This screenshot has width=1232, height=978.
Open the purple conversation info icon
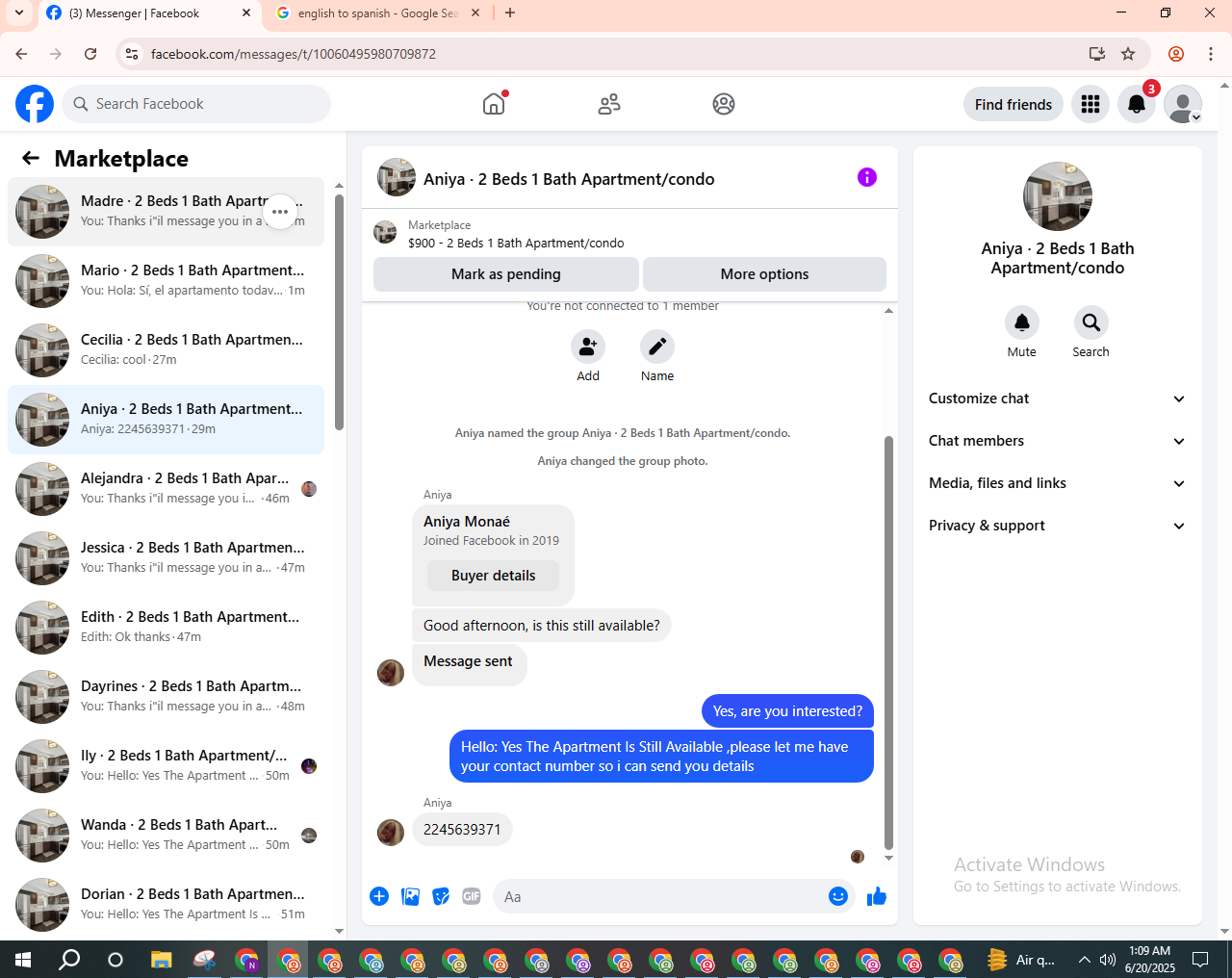pos(867,177)
